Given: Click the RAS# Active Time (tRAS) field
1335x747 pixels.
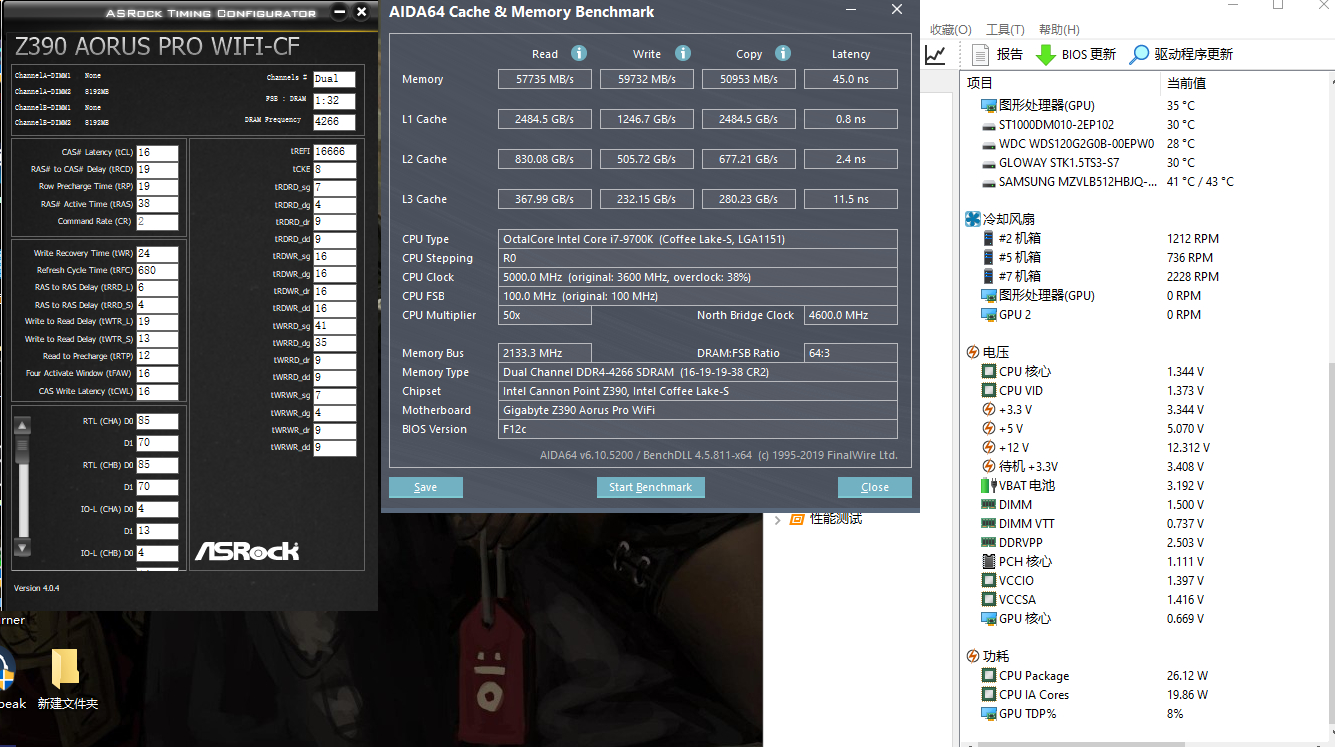Looking at the screenshot, I should (x=157, y=204).
